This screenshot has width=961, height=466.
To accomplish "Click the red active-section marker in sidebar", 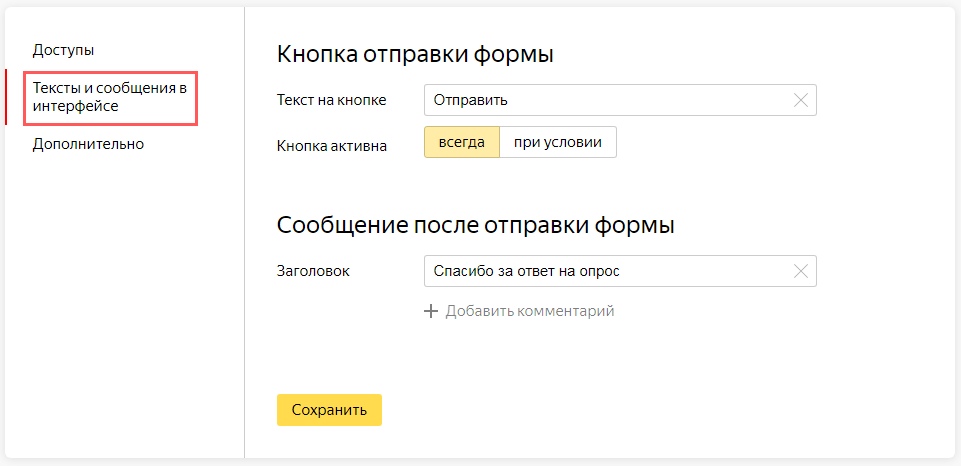I will pos(6,97).
